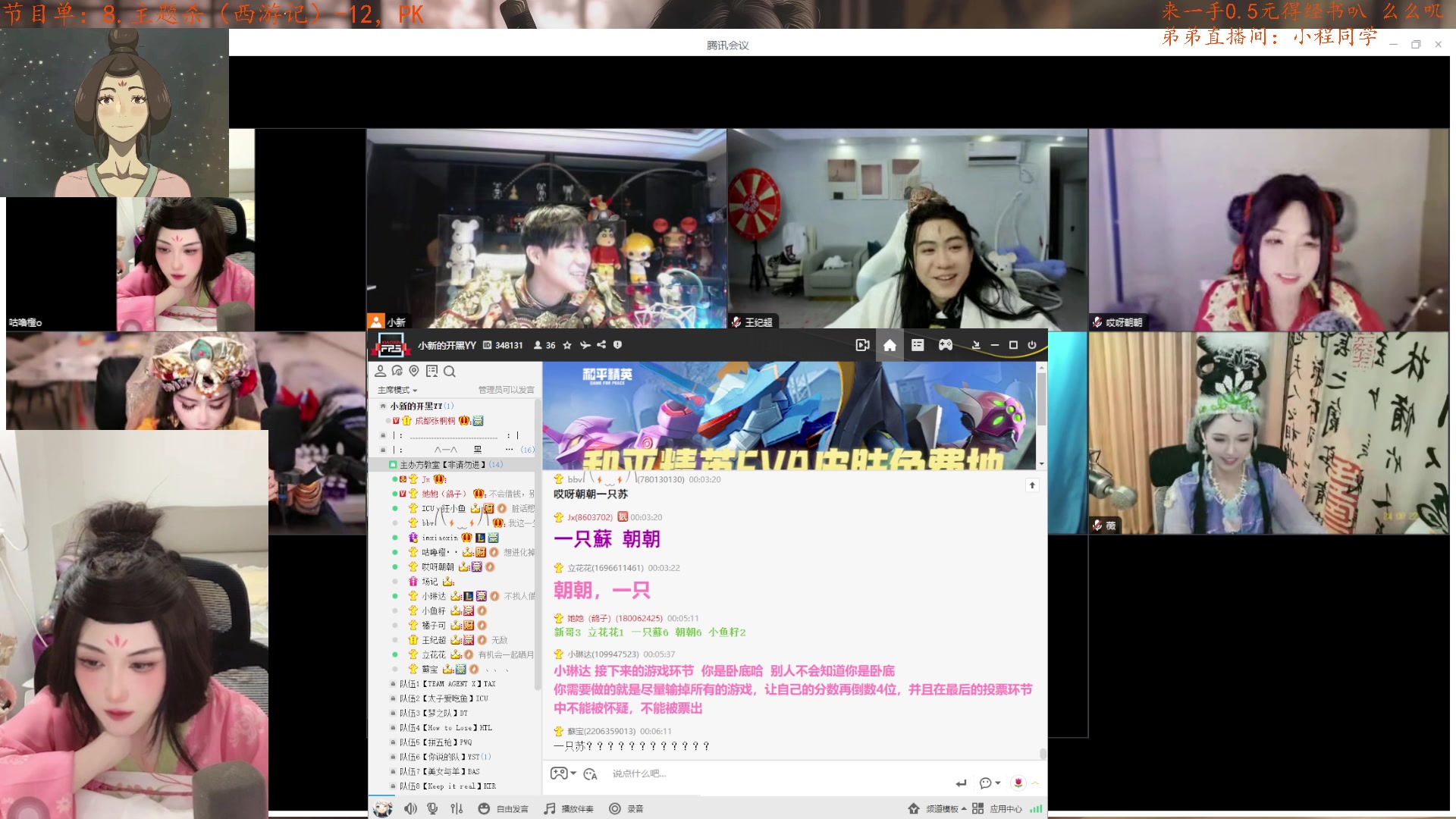Expand the ∧—∧ 黑 channel with 16 users
The width and height of the screenshot is (1456, 819).
tap(383, 450)
